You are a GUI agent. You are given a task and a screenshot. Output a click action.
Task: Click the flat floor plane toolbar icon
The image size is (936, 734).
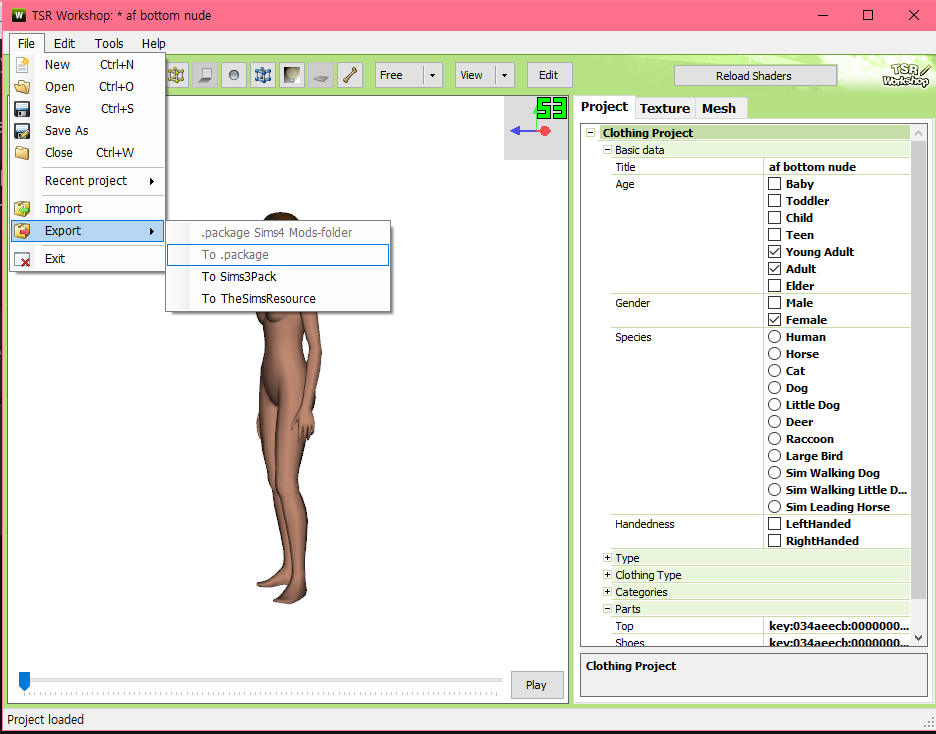point(321,75)
